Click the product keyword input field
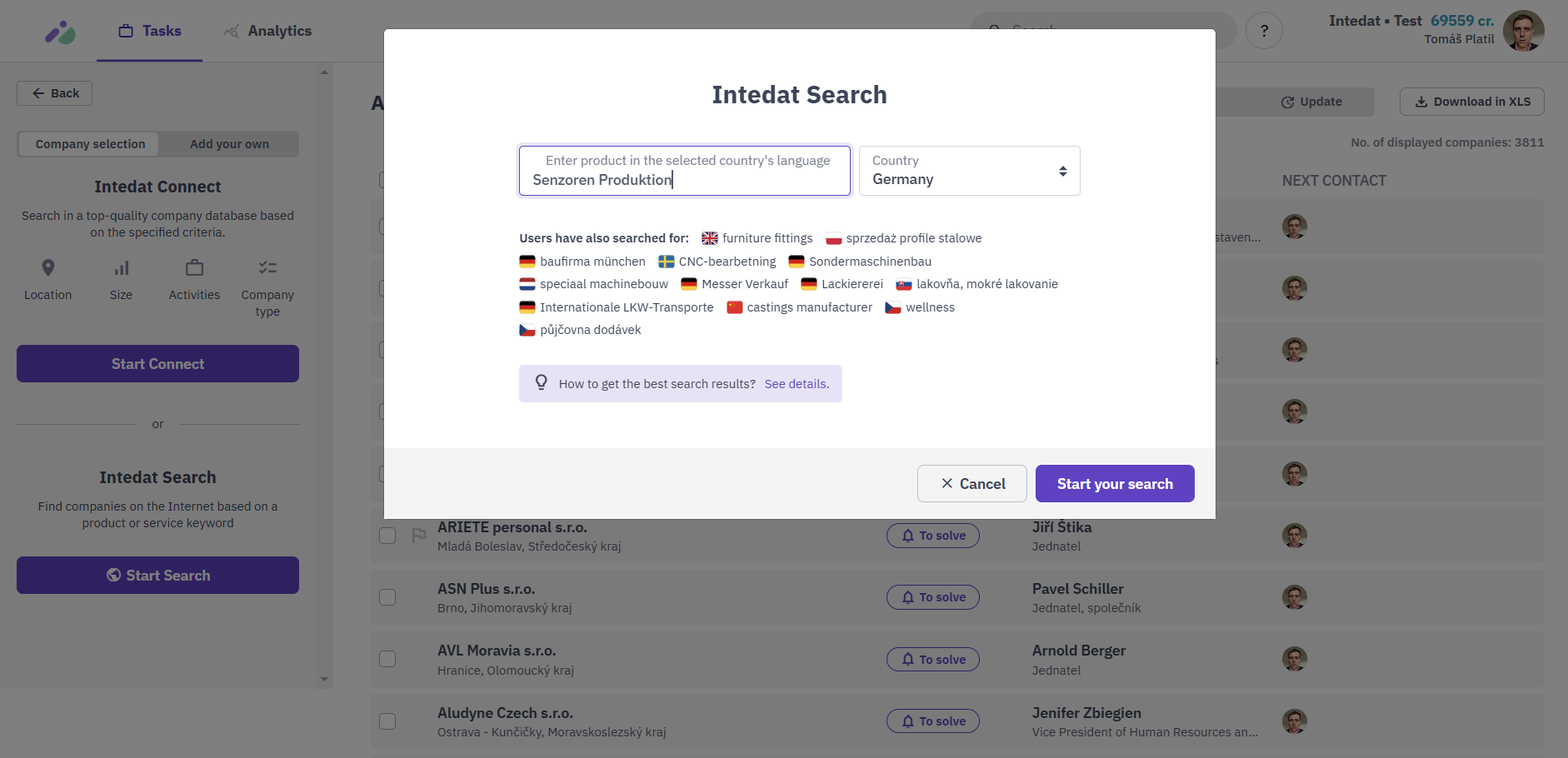Image resolution: width=1568 pixels, height=758 pixels. [685, 171]
